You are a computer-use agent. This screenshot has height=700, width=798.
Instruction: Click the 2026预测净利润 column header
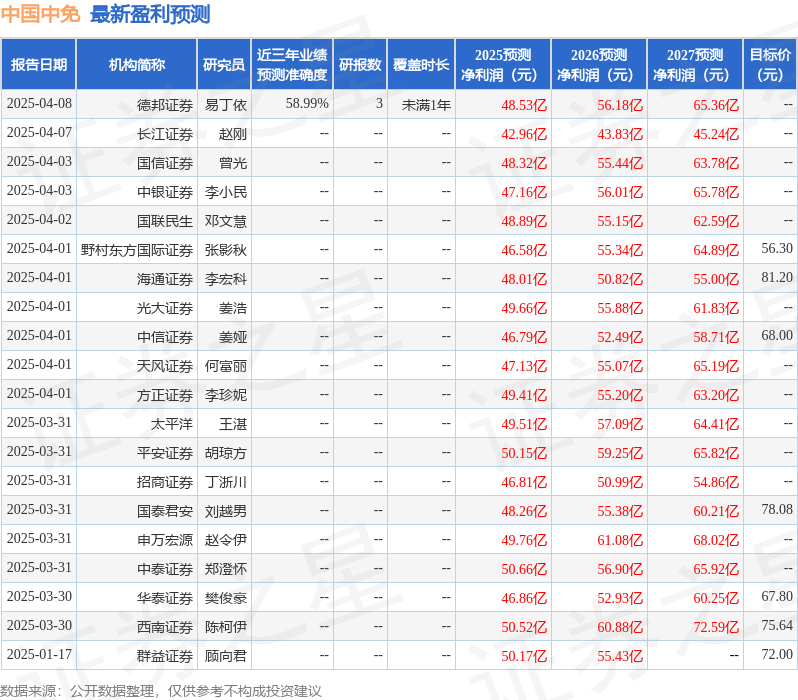[599, 65]
